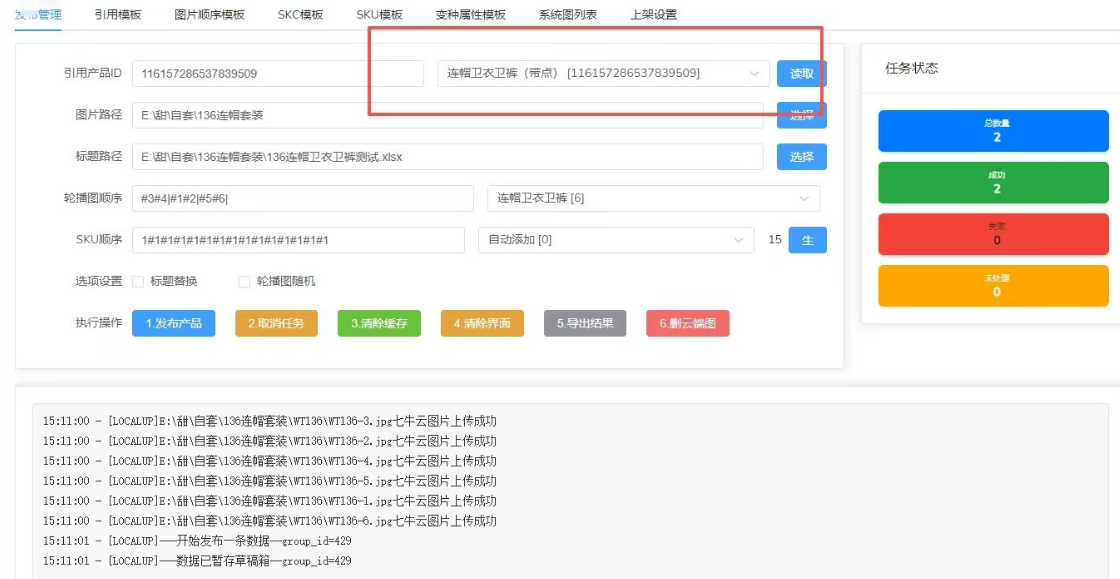Click the 引用产品ID input field
The width and height of the screenshot is (1120, 579).
point(278,74)
